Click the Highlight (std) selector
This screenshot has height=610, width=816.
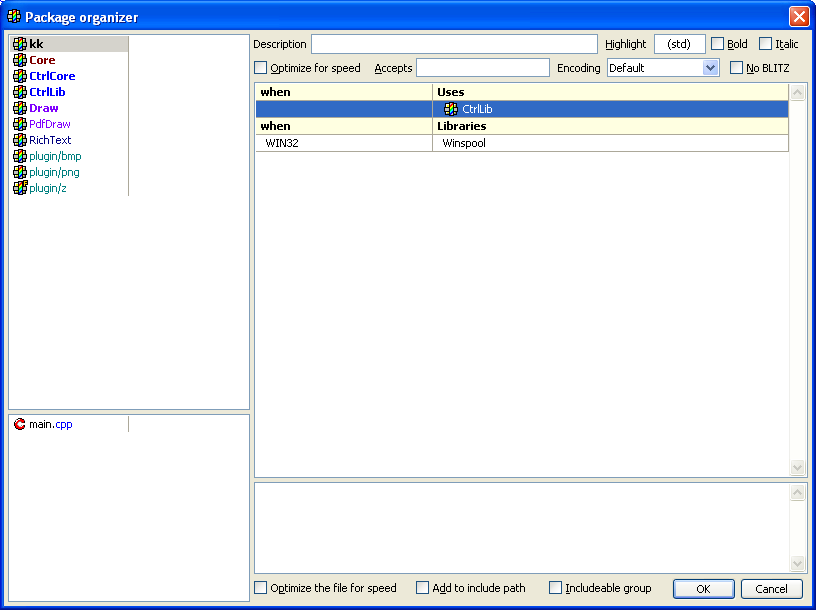click(679, 44)
